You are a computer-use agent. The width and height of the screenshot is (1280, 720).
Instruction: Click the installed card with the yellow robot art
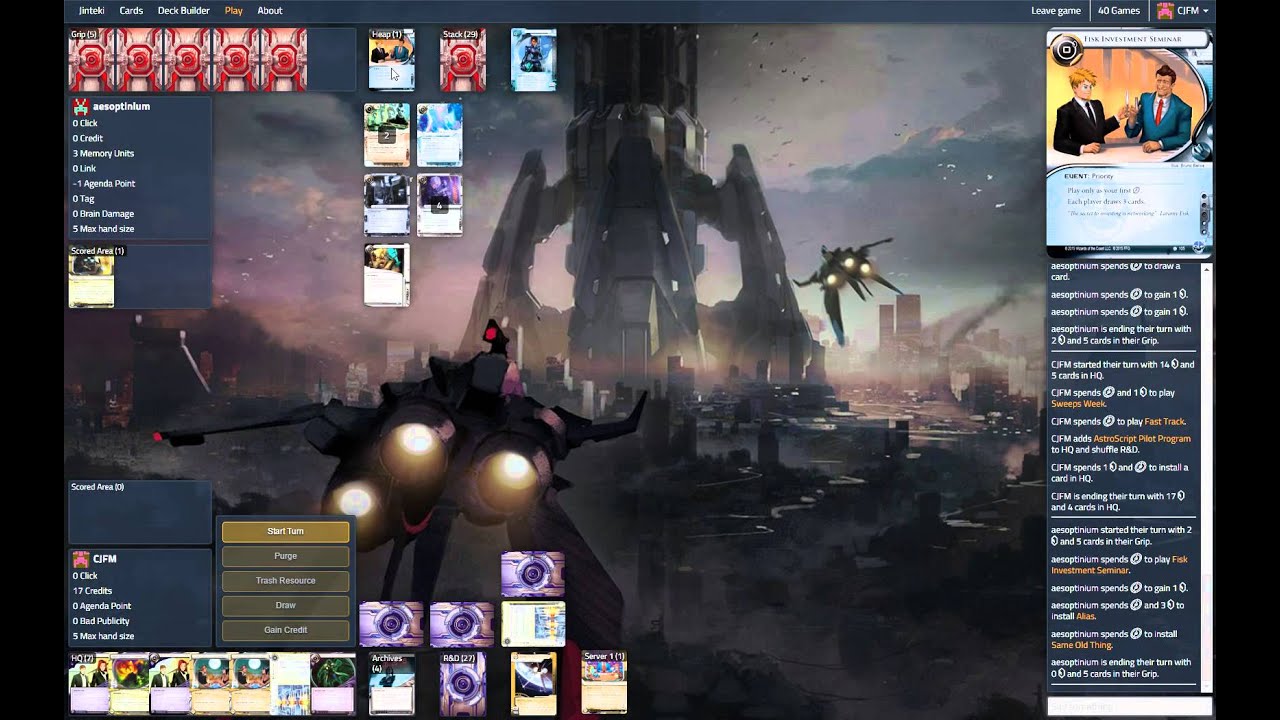pos(387,275)
